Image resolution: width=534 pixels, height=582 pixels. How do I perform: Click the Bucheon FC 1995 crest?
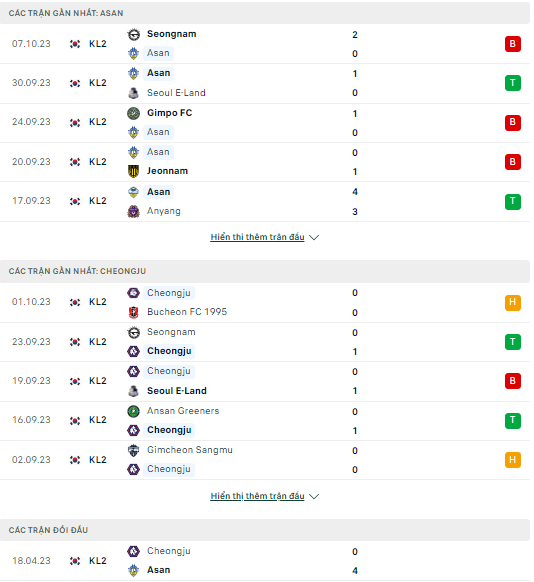click(134, 312)
